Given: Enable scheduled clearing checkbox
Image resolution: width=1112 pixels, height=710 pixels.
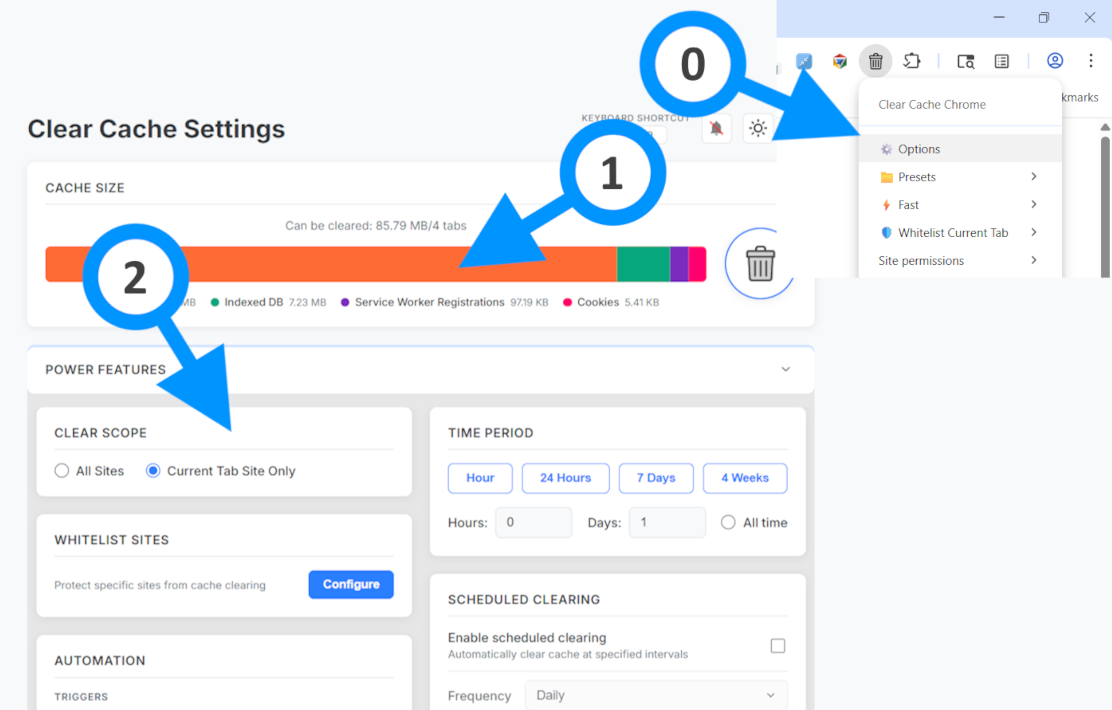Looking at the screenshot, I should point(778,645).
